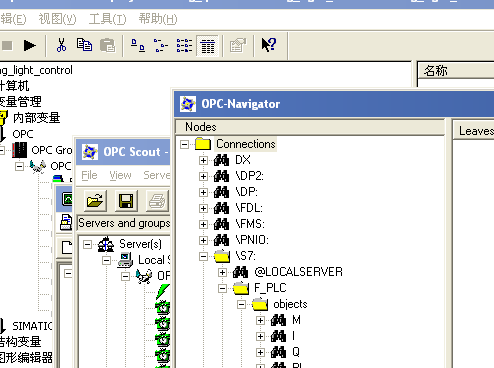Expand the \DP2: node
The height and width of the screenshot is (368, 494).
[x=203, y=176]
